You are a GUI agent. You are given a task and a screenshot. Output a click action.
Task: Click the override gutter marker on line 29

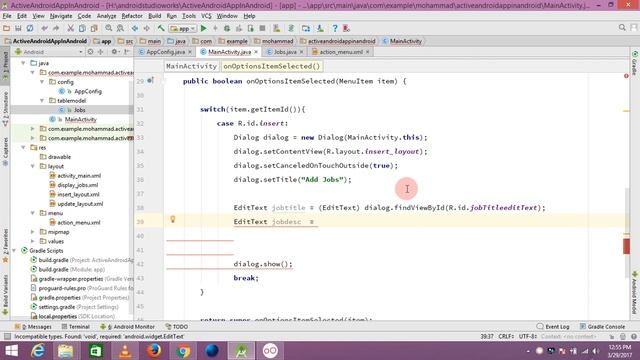(x=150, y=80)
